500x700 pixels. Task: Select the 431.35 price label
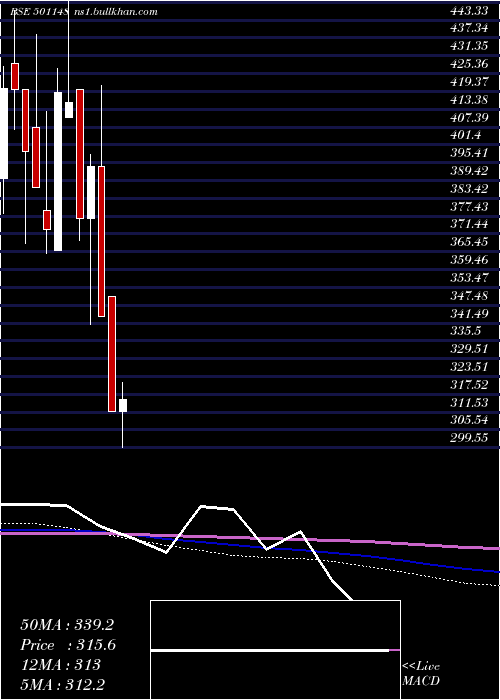tap(469, 47)
